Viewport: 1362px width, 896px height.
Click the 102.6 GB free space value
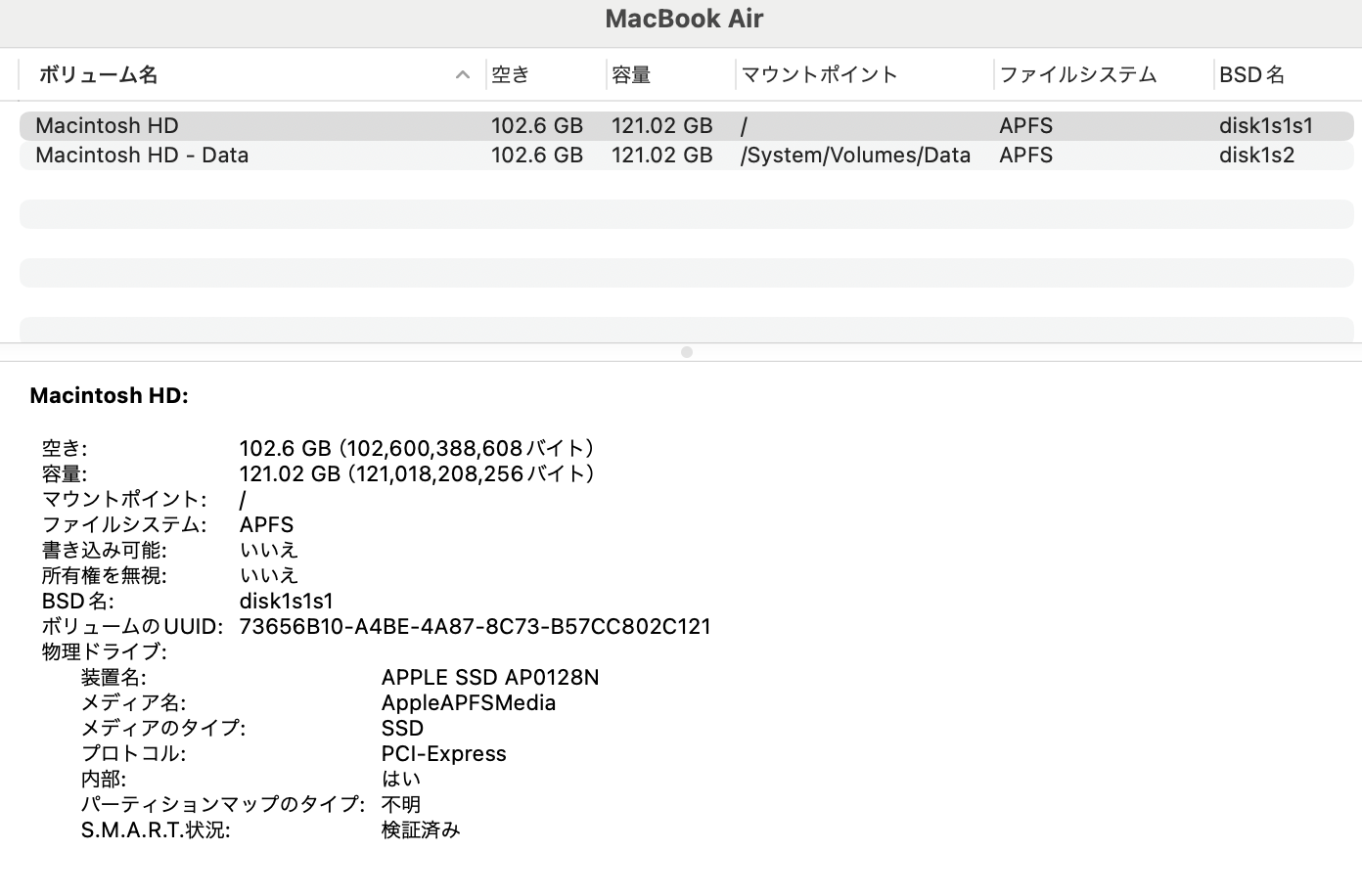(417, 448)
